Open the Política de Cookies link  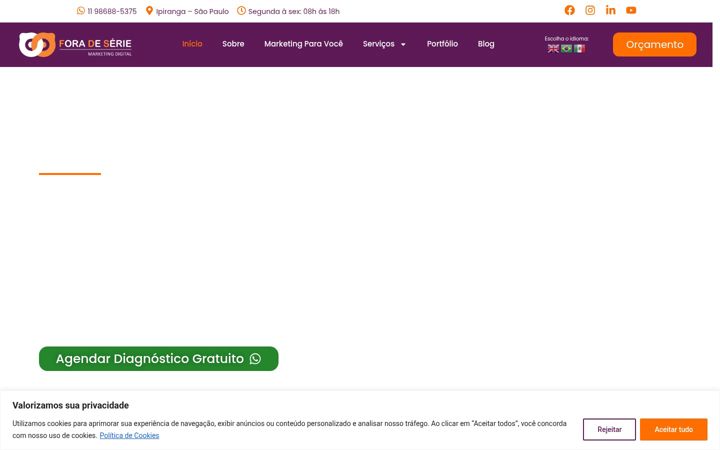click(129, 435)
